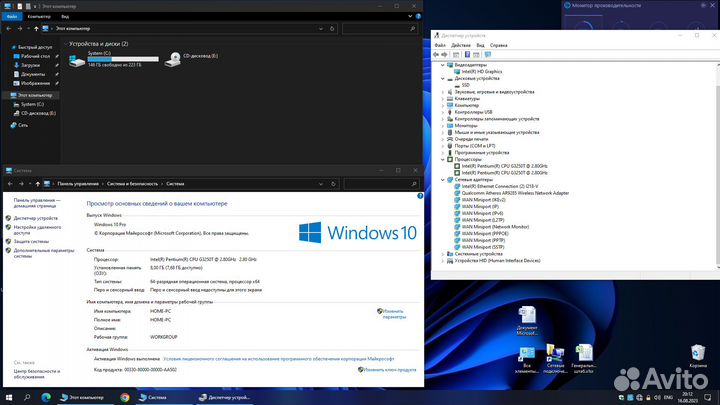The height and width of the screenshot is (405, 720).
Task: Toggle console tree icon in Device Manager toolbar
Action: [456, 55]
